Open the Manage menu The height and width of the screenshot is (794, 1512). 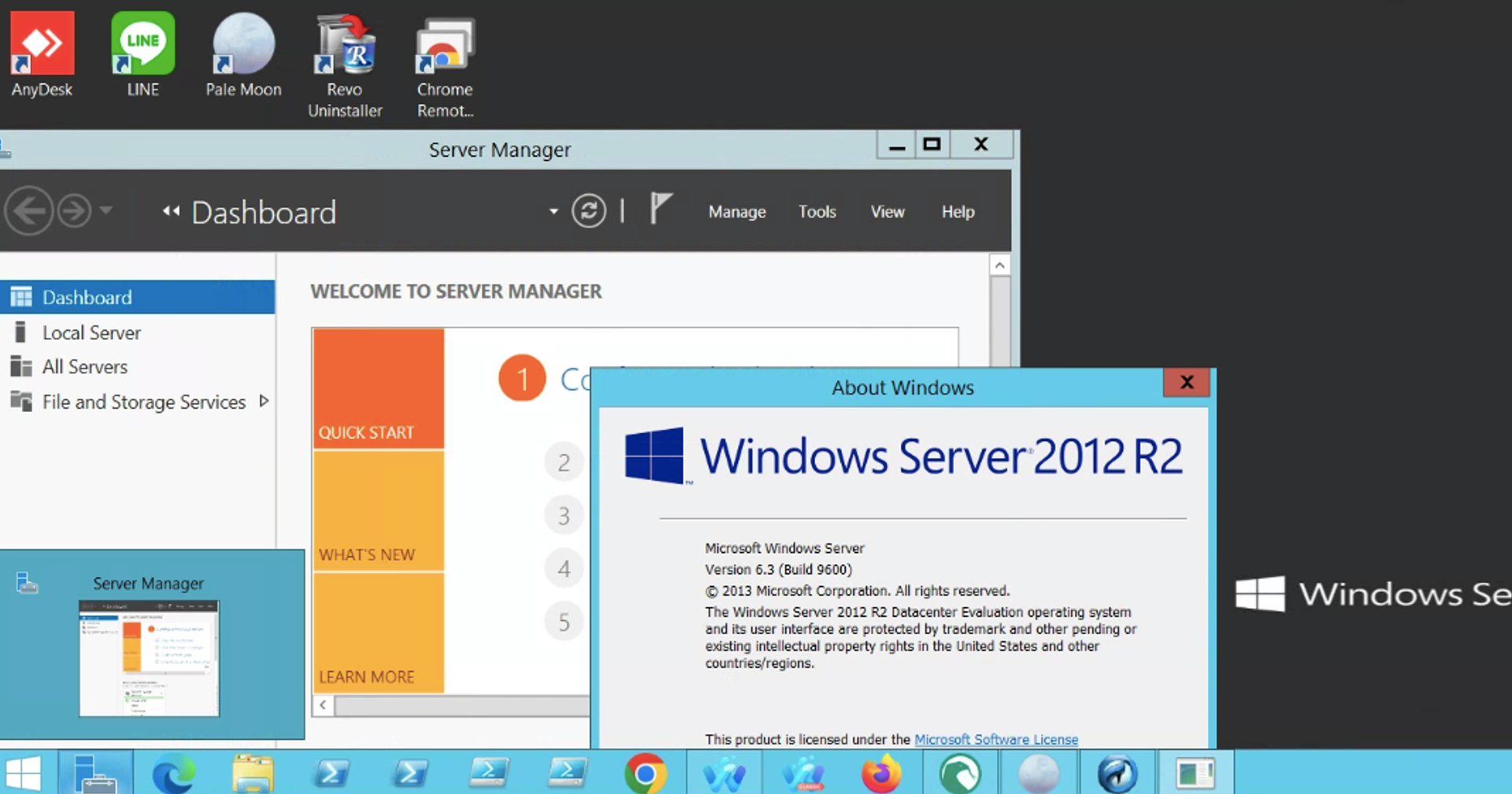[736, 211]
